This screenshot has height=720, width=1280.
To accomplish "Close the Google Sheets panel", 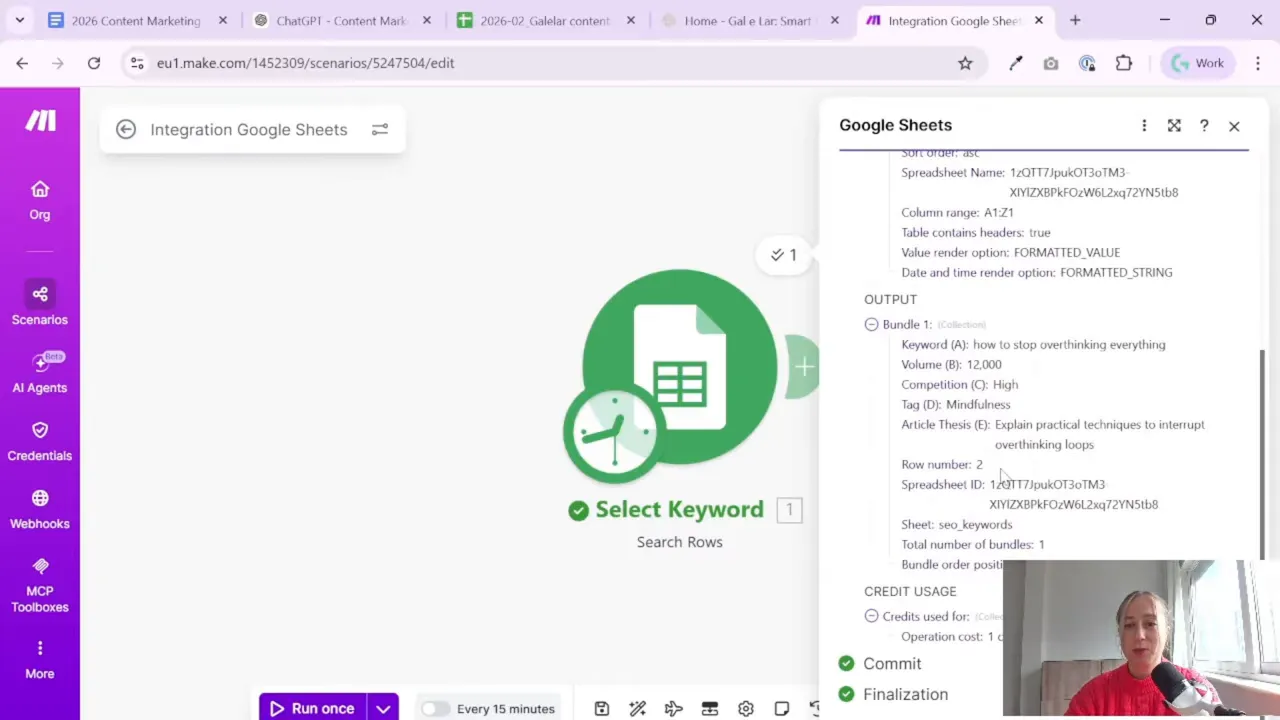I will point(1234,126).
